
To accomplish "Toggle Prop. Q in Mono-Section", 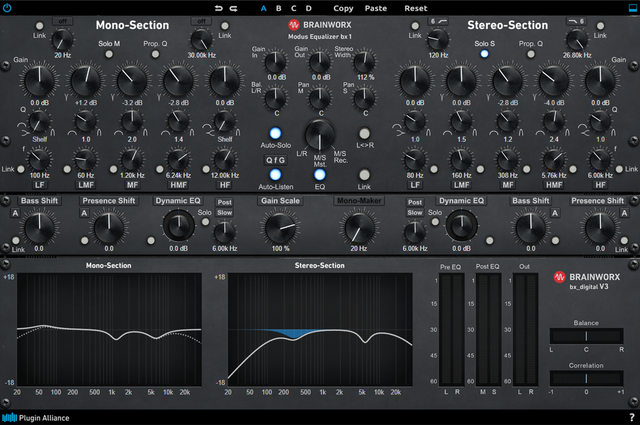I will click(155, 54).
